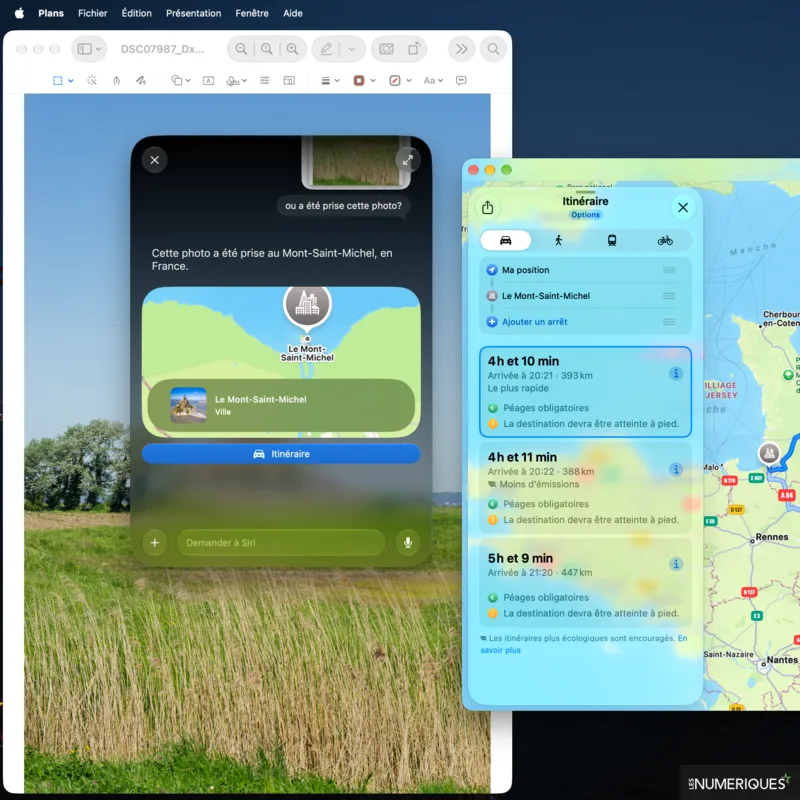Select the Sketch pen tool

pyautogui.click(x=116, y=81)
